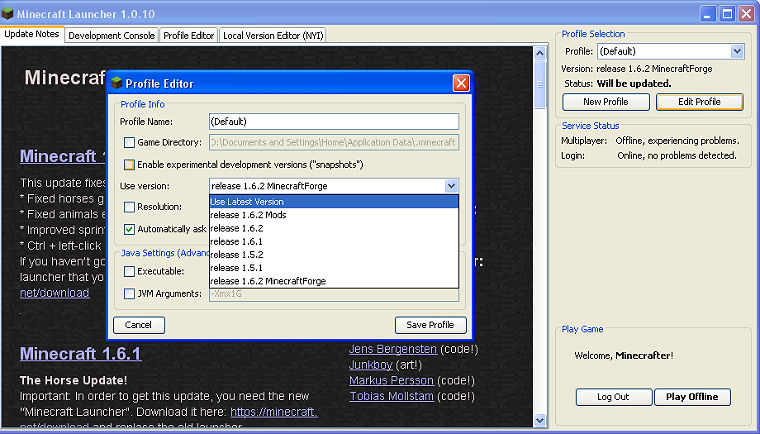Open the Minecraft 1.6.1 heading link

coord(80,354)
